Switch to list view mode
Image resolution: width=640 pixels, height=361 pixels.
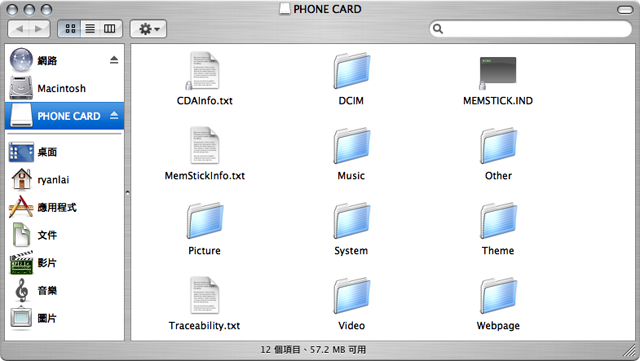tap(90, 29)
